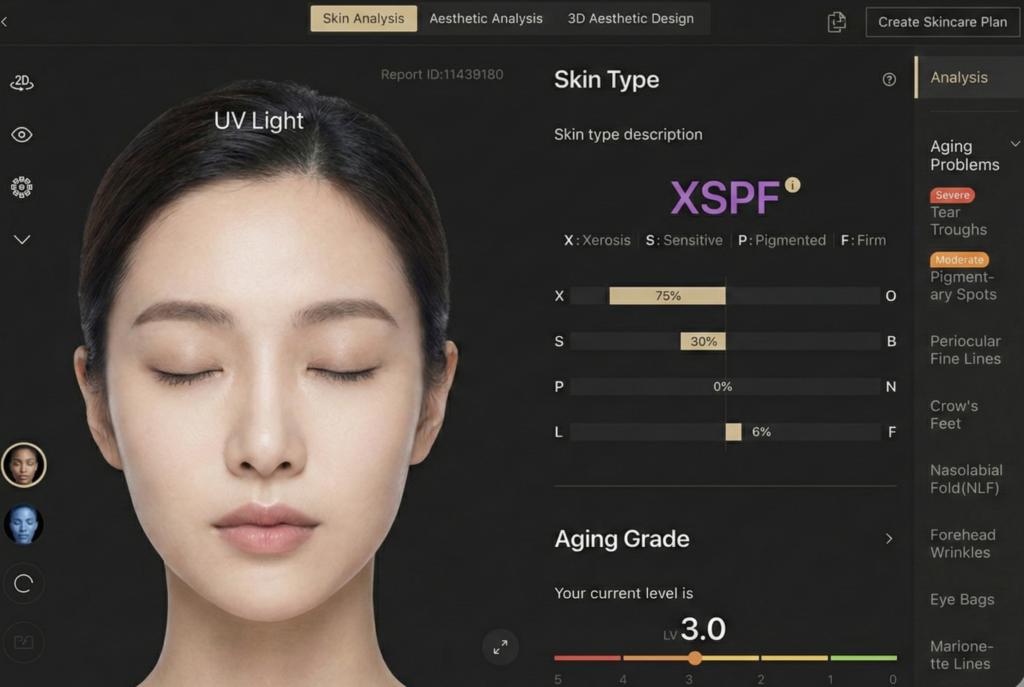The image size is (1024, 687).
Task: Click the 2D rotate view icon
Action: [x=22, y=83]
